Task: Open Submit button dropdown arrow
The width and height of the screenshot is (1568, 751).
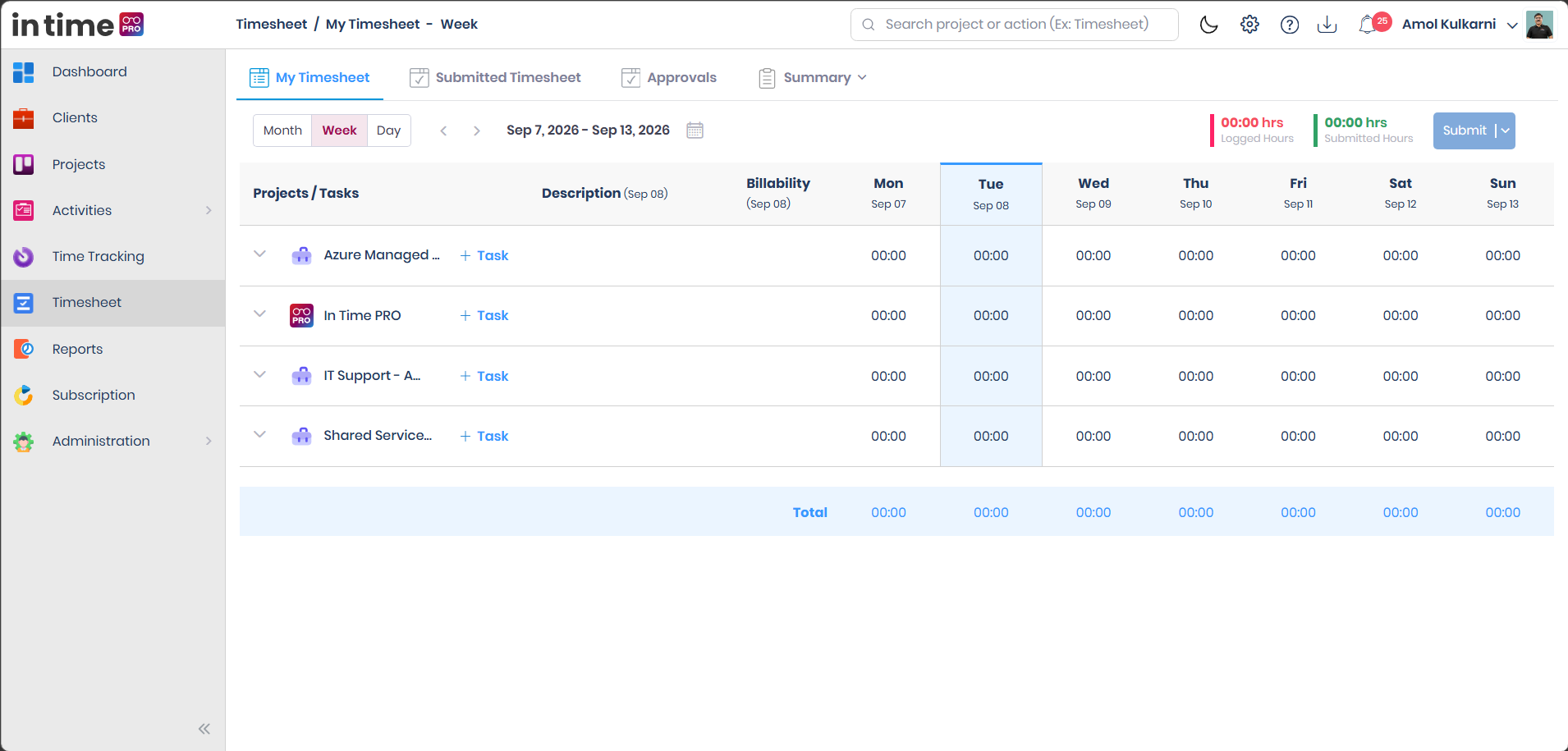Action: (1506, 131)
